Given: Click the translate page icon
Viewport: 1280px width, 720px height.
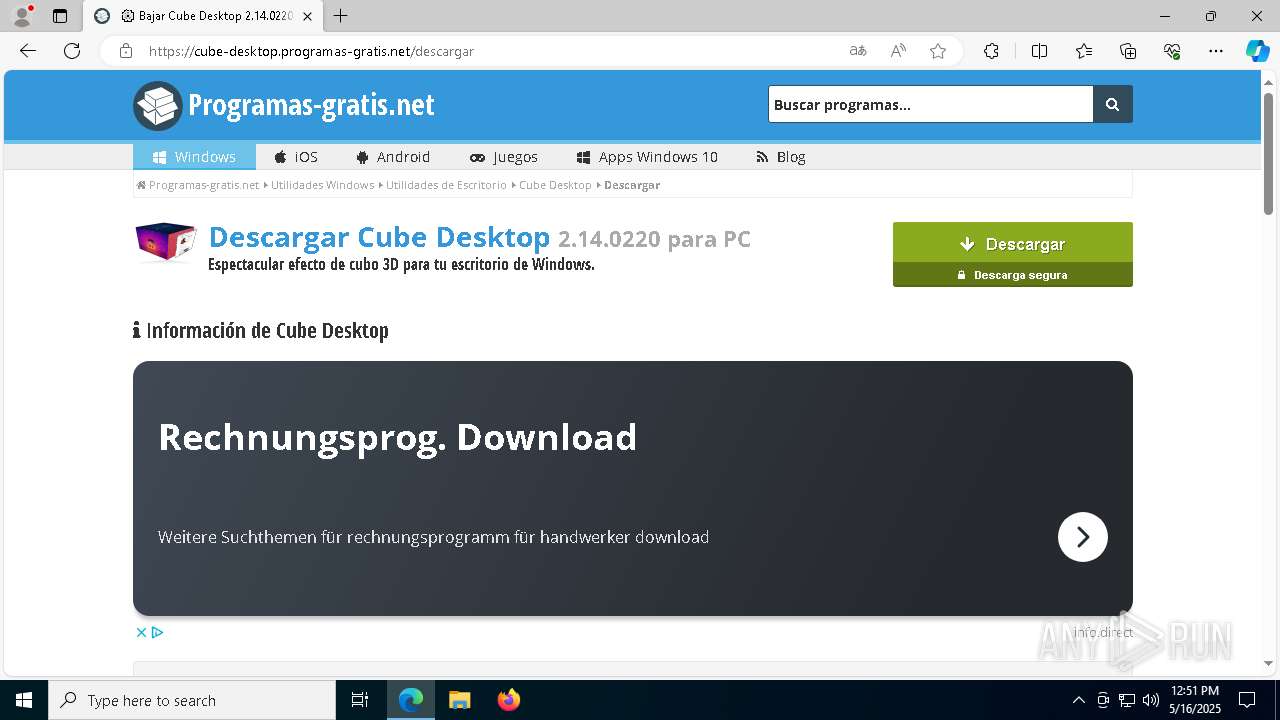Looking at the screenshot, I should (858, 51).
